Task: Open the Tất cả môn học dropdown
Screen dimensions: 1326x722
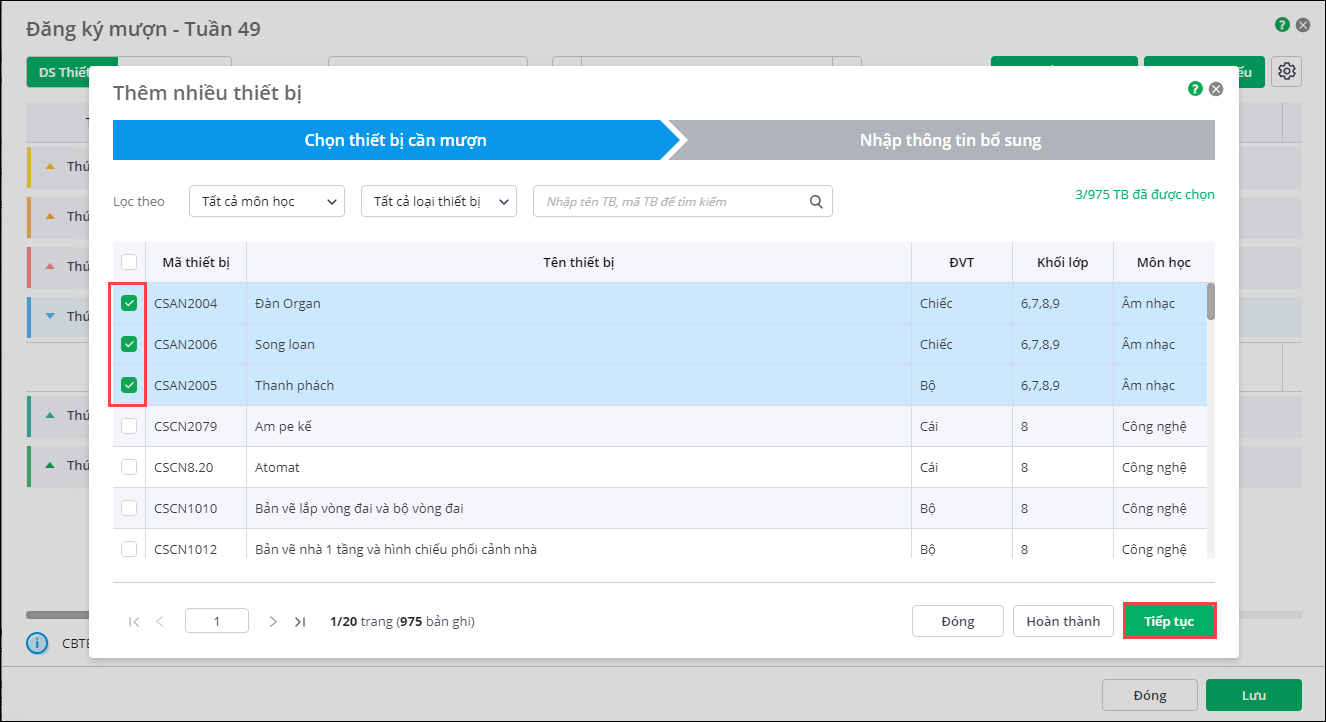Action: click(x=266, y=201)
